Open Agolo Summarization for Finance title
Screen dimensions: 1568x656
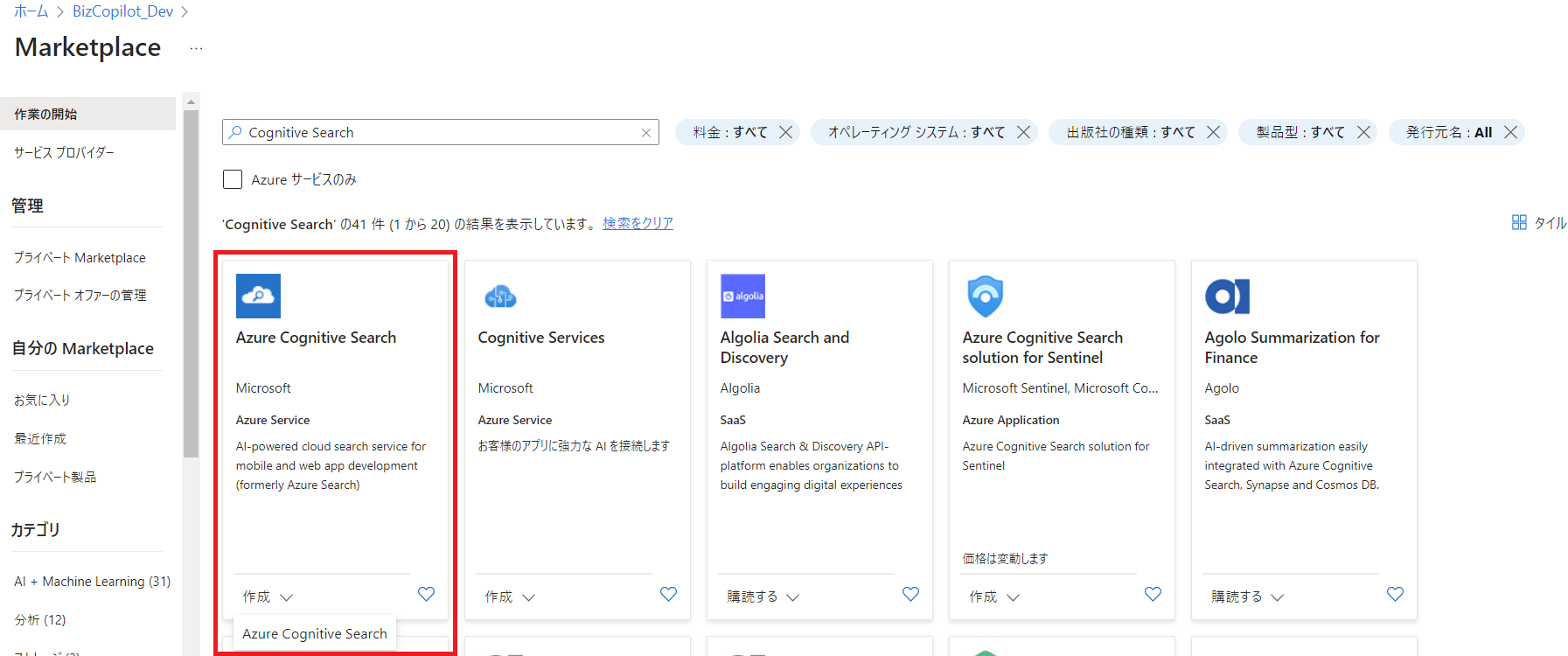pyautogui.click(x=1292, y=347)
